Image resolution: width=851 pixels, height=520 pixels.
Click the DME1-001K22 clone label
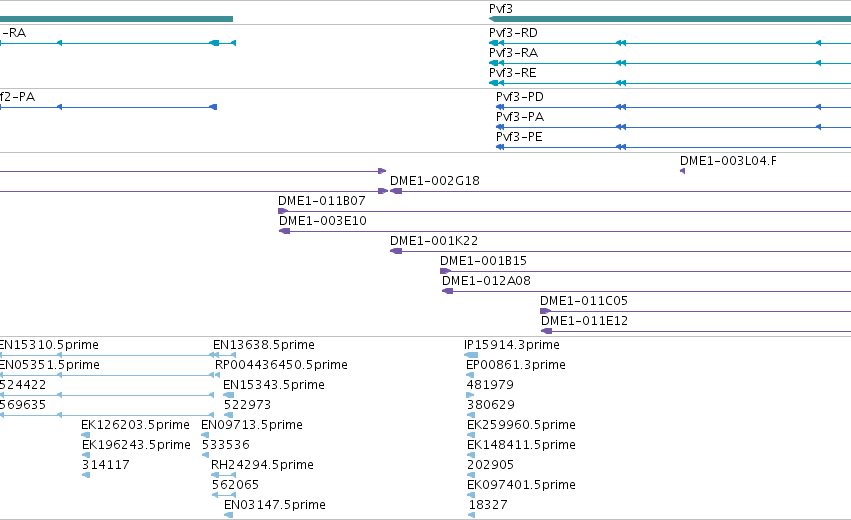(434, 241)
